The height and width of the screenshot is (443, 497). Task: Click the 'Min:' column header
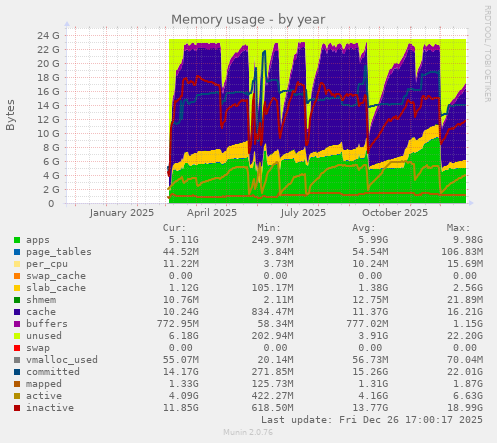269,228
